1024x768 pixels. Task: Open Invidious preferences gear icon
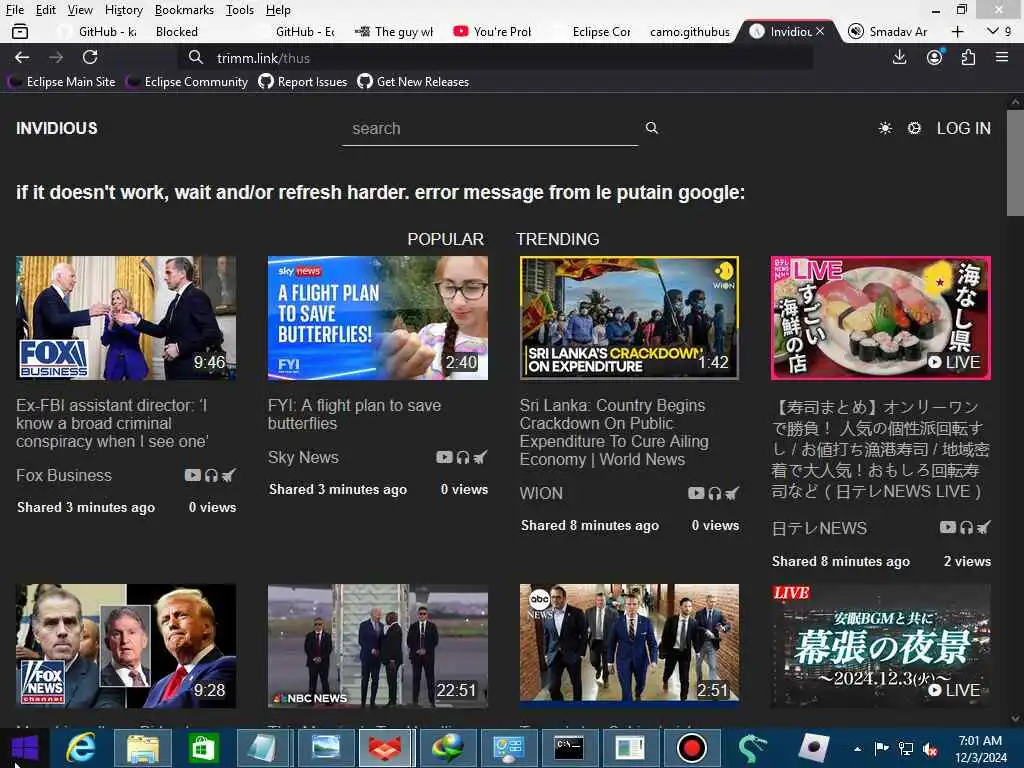(914, 128)
